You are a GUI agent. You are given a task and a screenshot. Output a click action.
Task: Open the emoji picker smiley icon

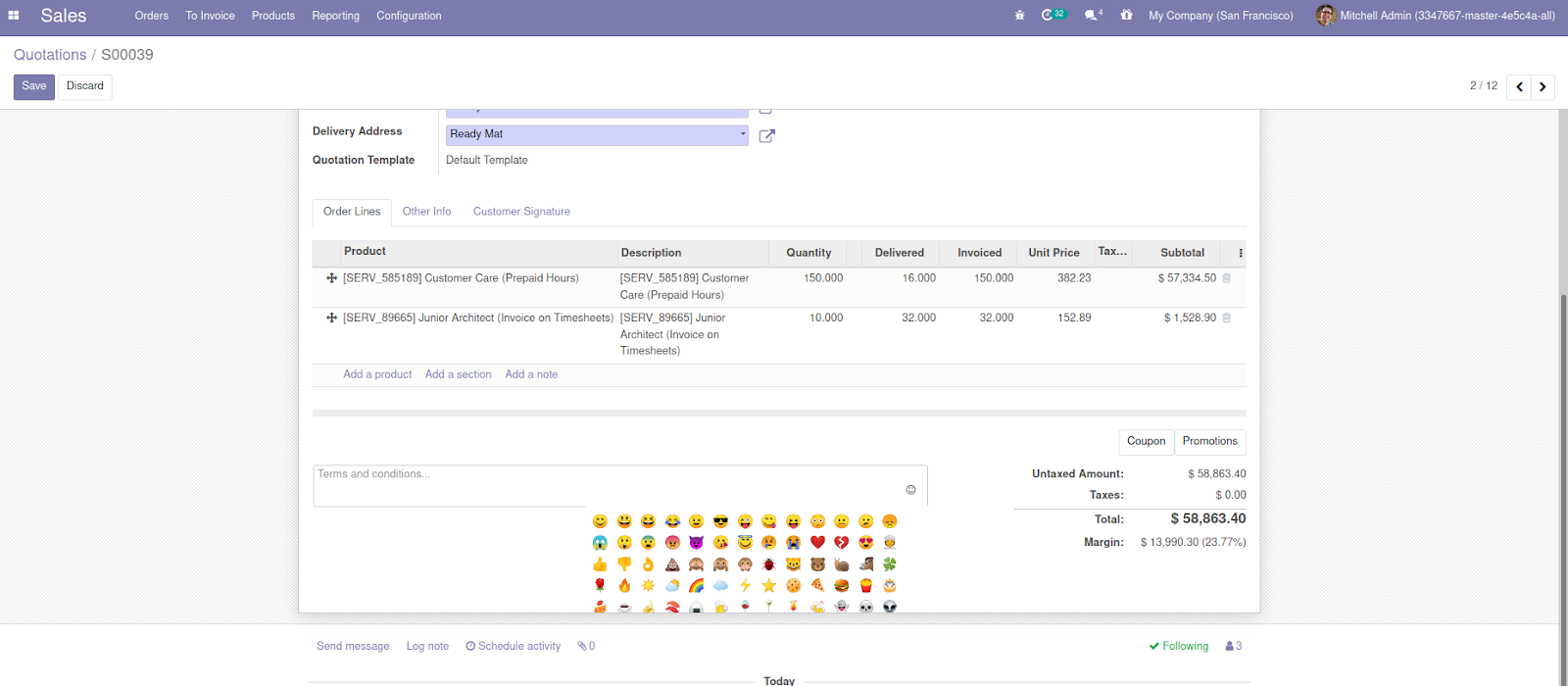910,490
